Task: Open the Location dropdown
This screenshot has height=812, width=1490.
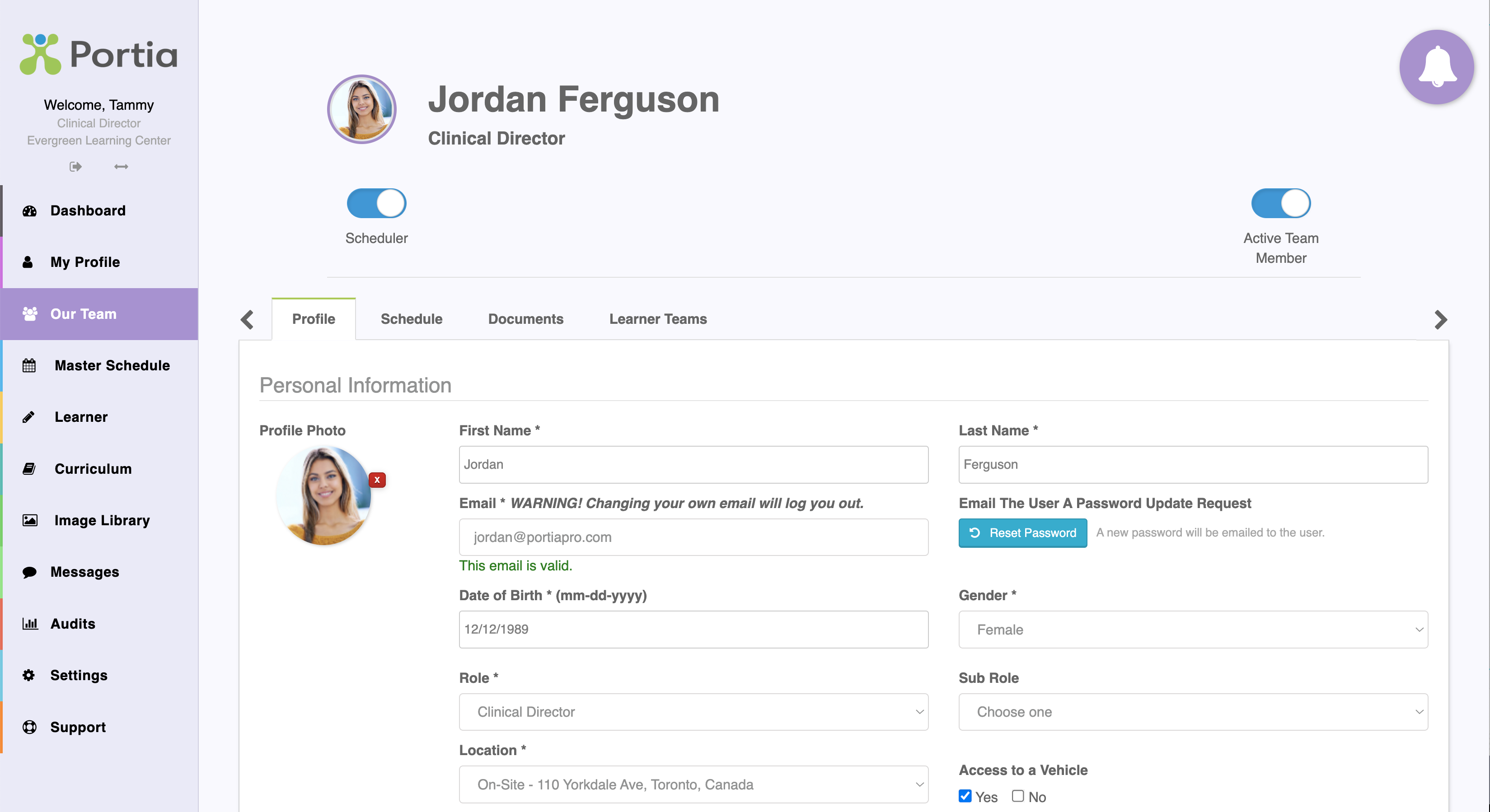Action: (693, 784)
